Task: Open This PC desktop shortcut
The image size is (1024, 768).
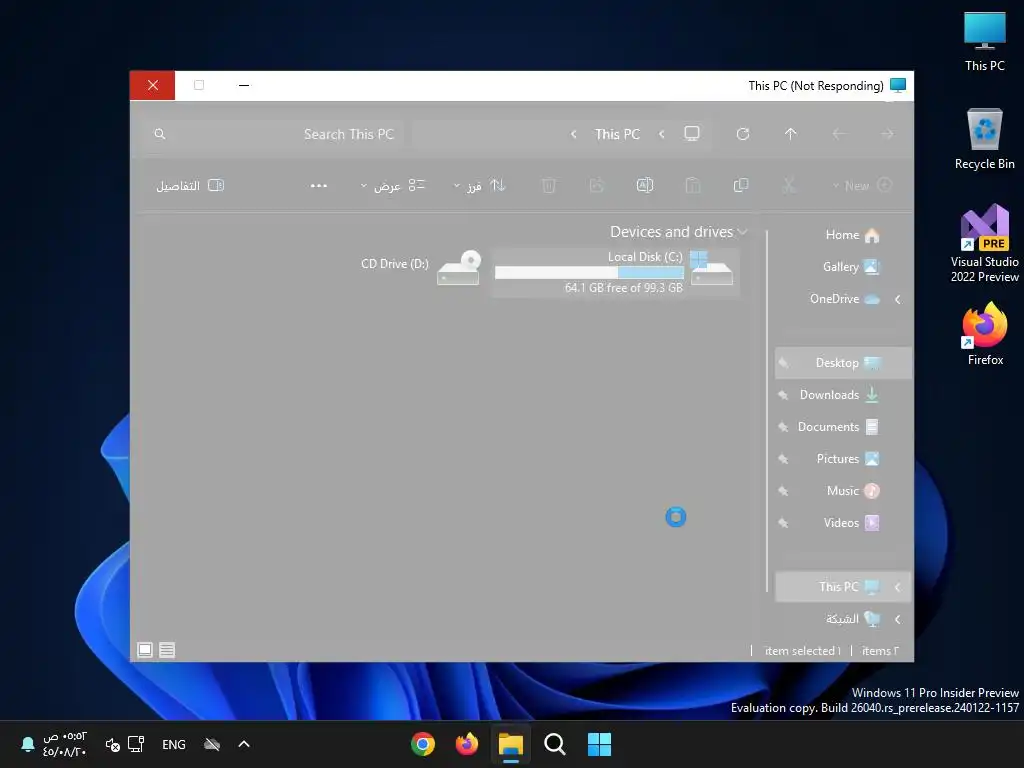Action: pos(985,41)
